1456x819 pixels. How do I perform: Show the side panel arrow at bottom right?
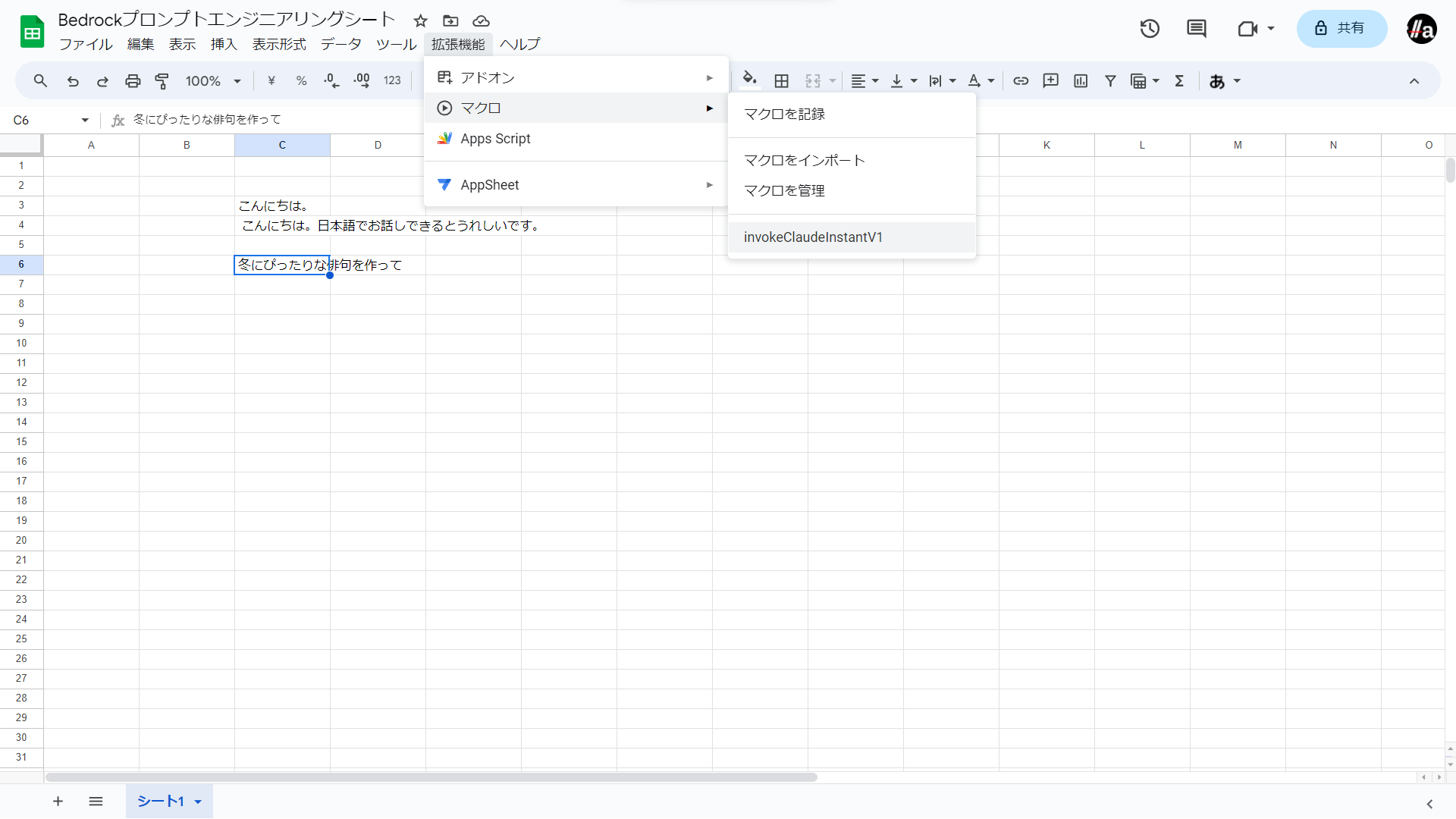pos(1429,804)
